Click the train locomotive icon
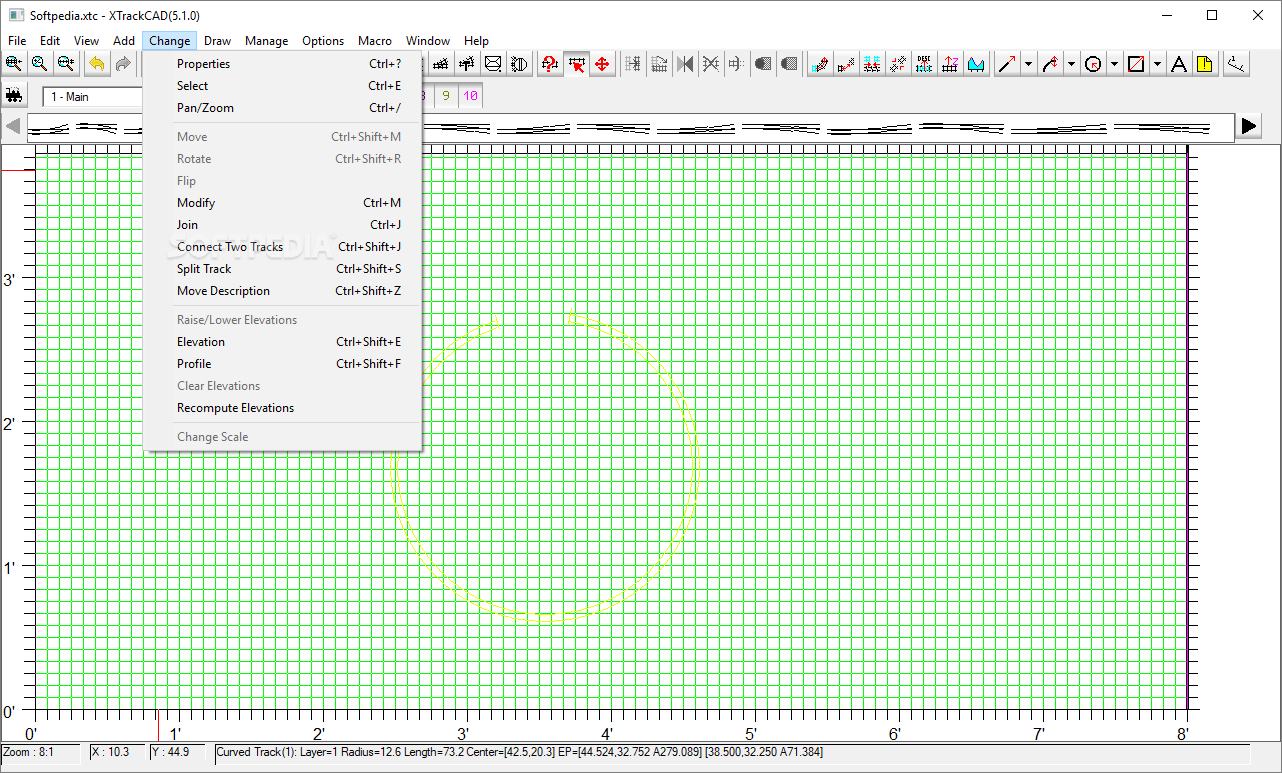 click(14, 96)
